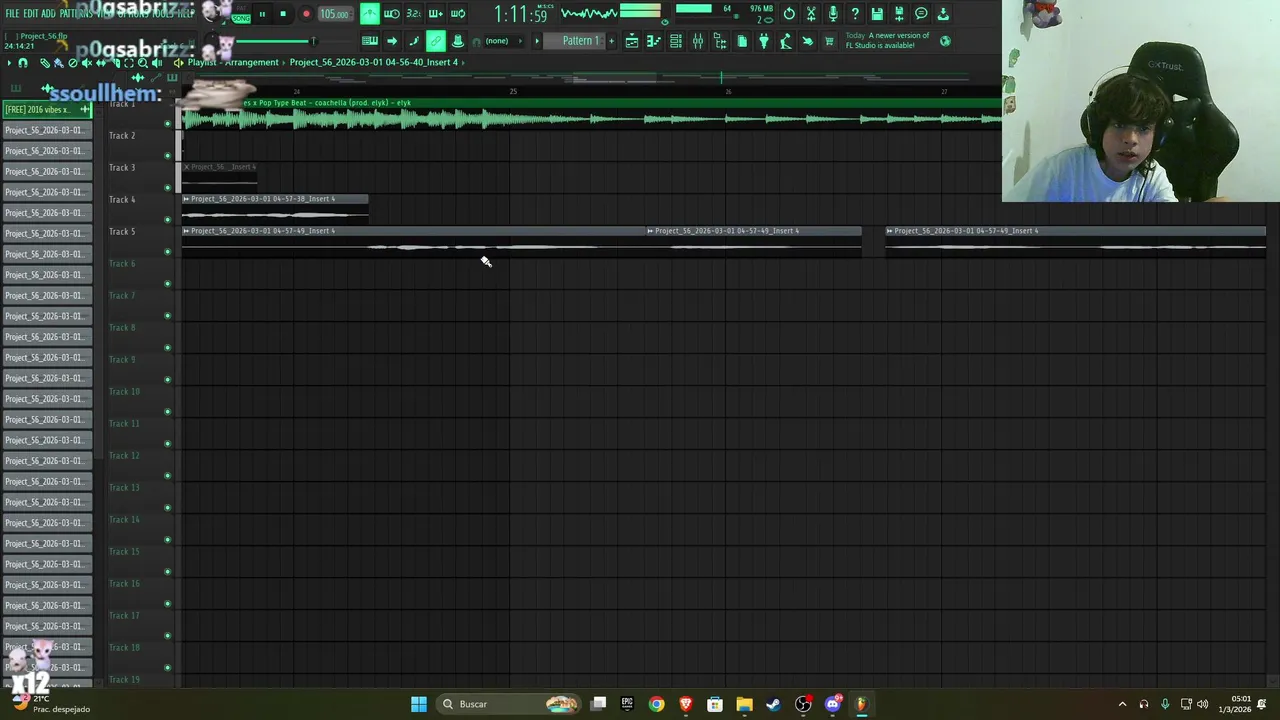Toggle the 3-2-1 recording countdown
1280x720 pixels.
(413, 14)
